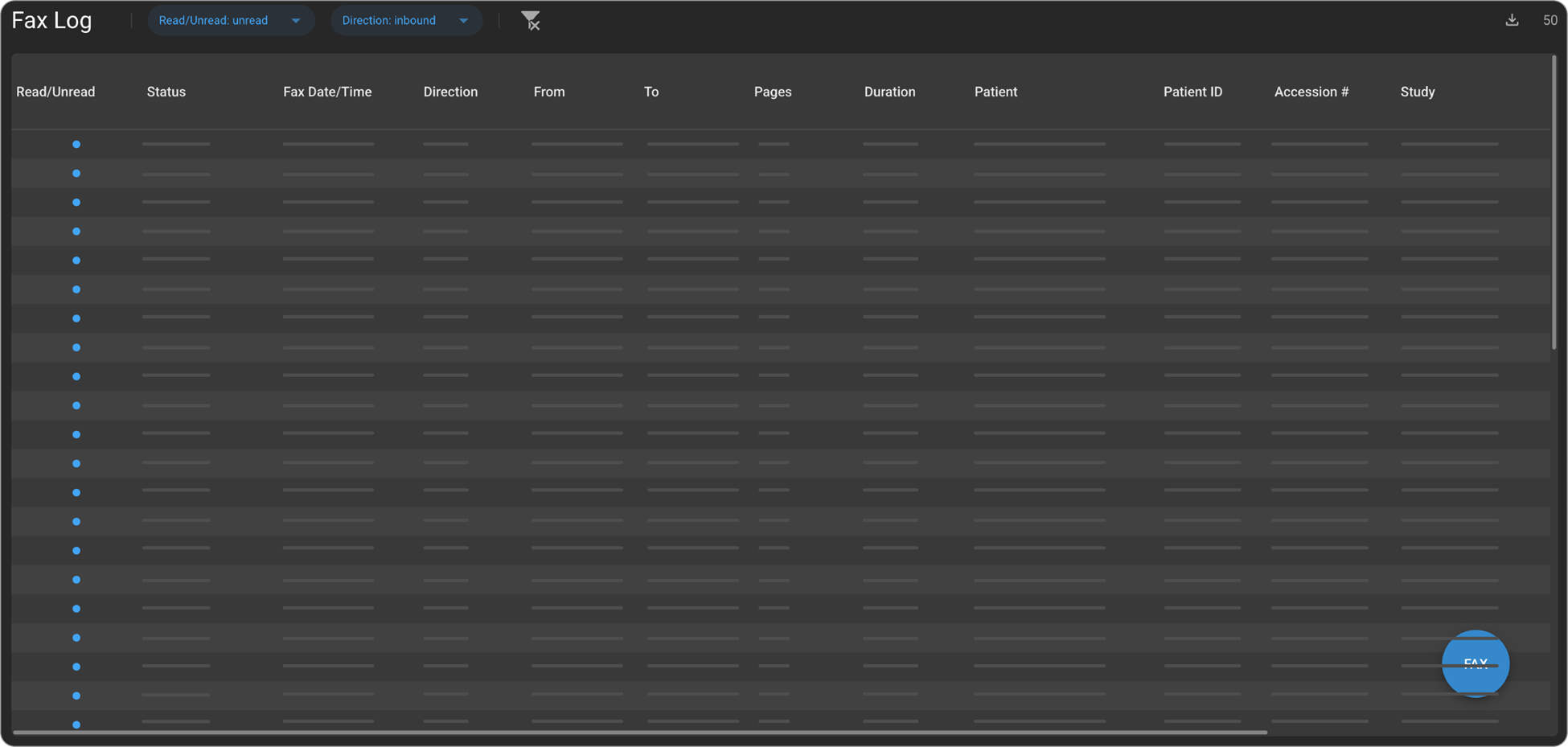The width and height of the screenshot is (1568, 747).
Task: Click the Duration column header
Action: [889, 92]
